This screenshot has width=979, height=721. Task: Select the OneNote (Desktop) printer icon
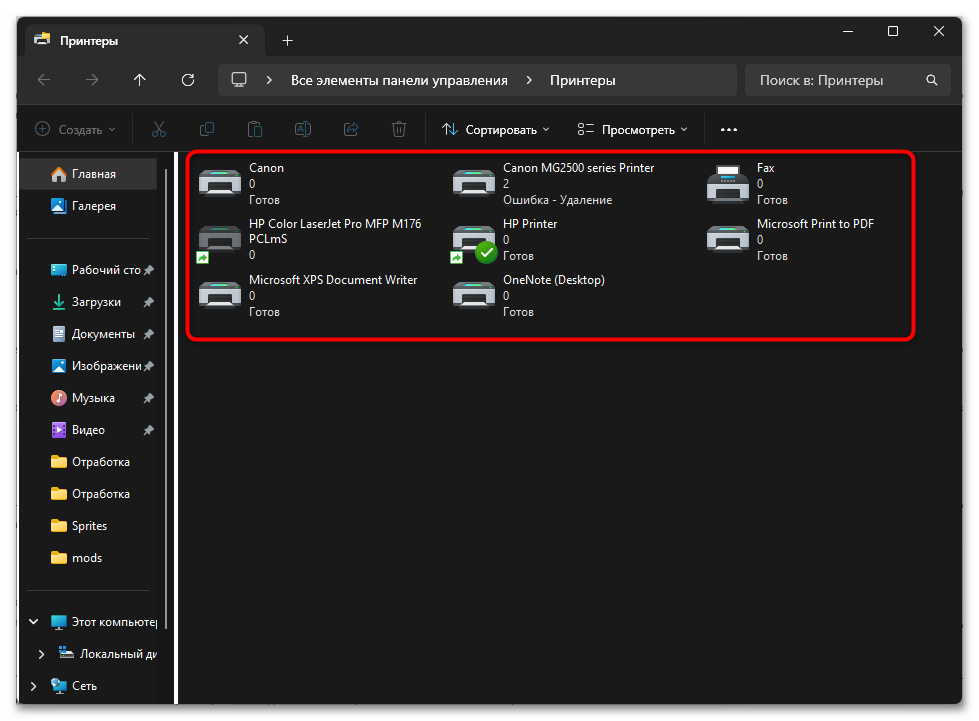(474, 295)
